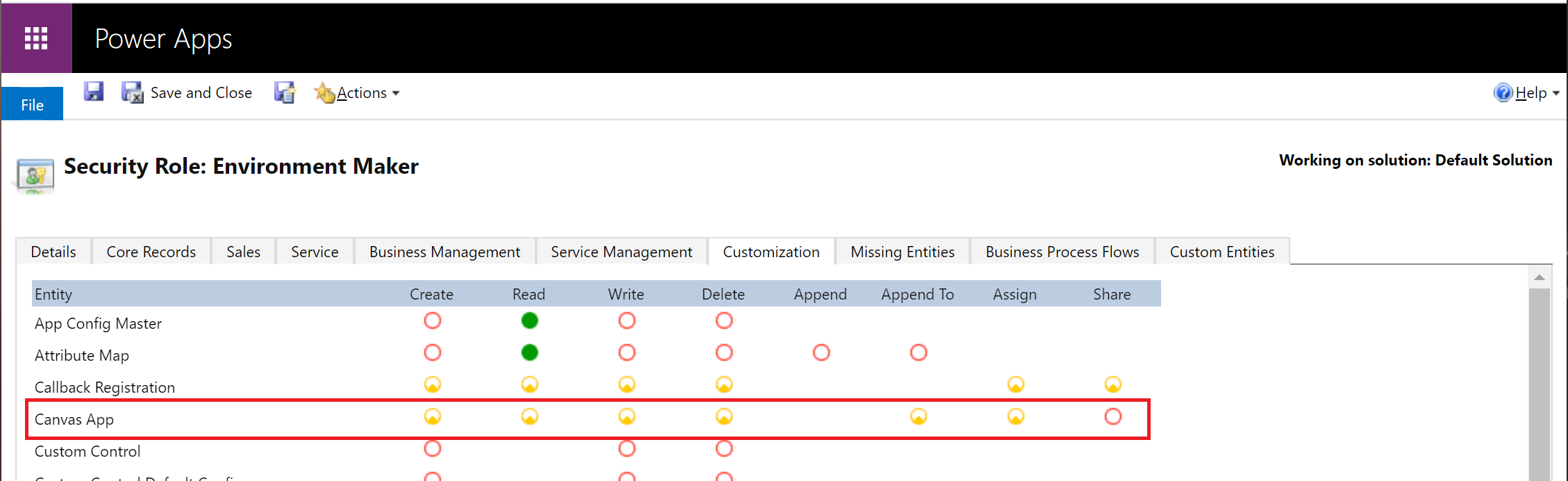Toggle Canvas App Share privilege circle
1568x481 pixels.
[x=1112, y=416]
